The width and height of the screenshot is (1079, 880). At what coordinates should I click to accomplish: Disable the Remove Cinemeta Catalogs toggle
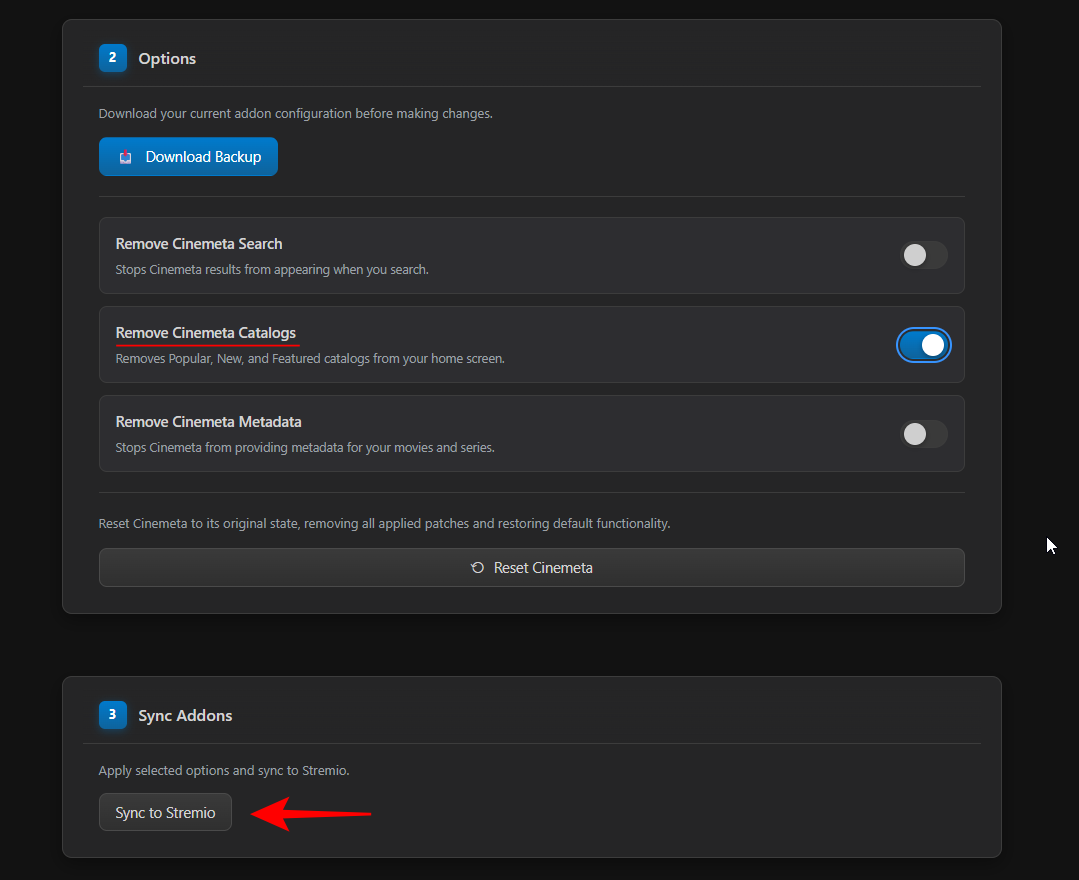pyautogui.click(x=924, y=345)
